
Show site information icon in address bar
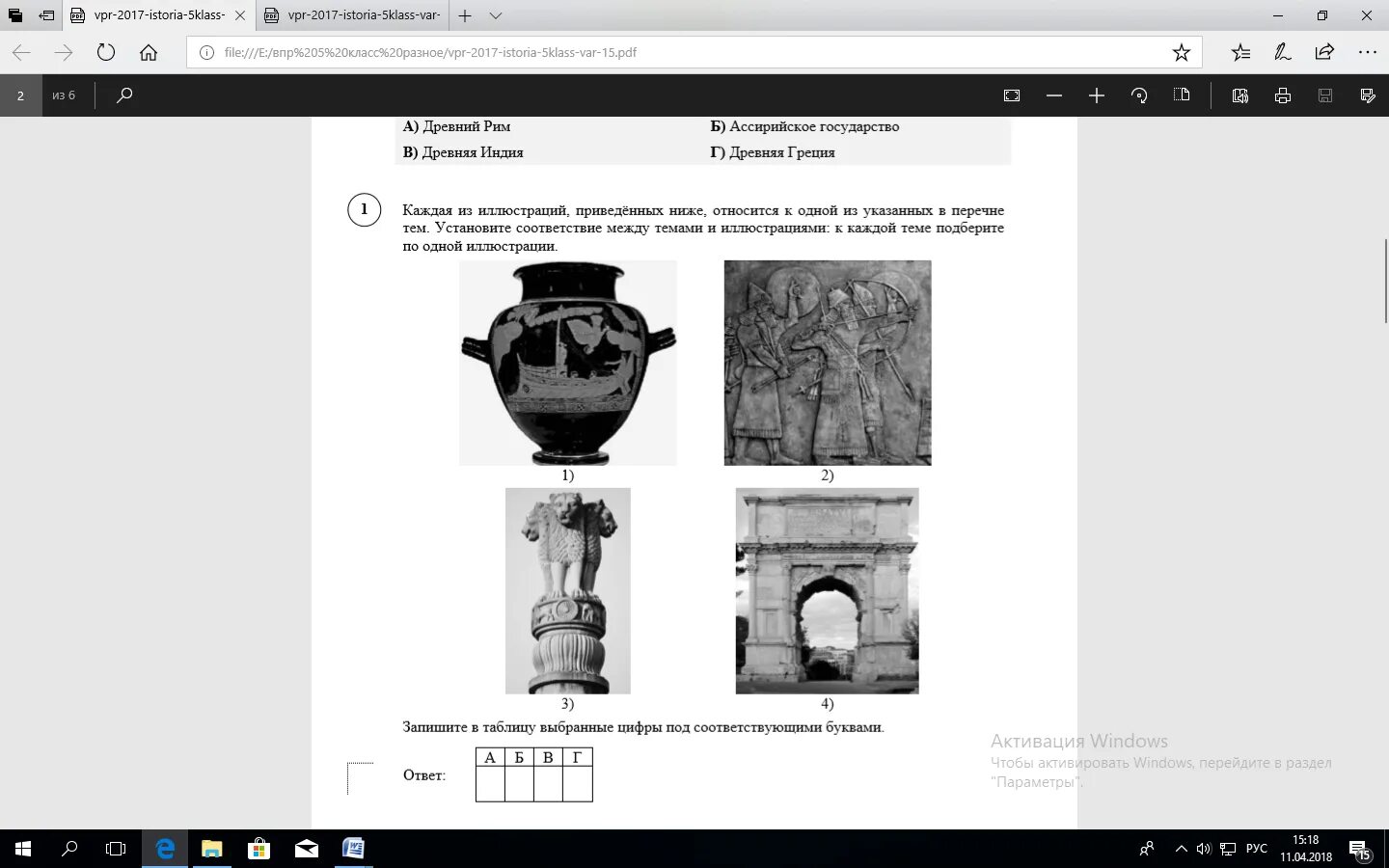[206, 53]
